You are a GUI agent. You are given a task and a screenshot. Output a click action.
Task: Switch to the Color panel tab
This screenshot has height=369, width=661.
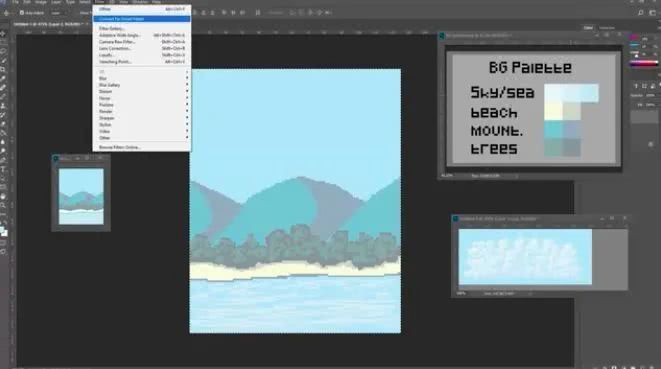coord(588,28)
